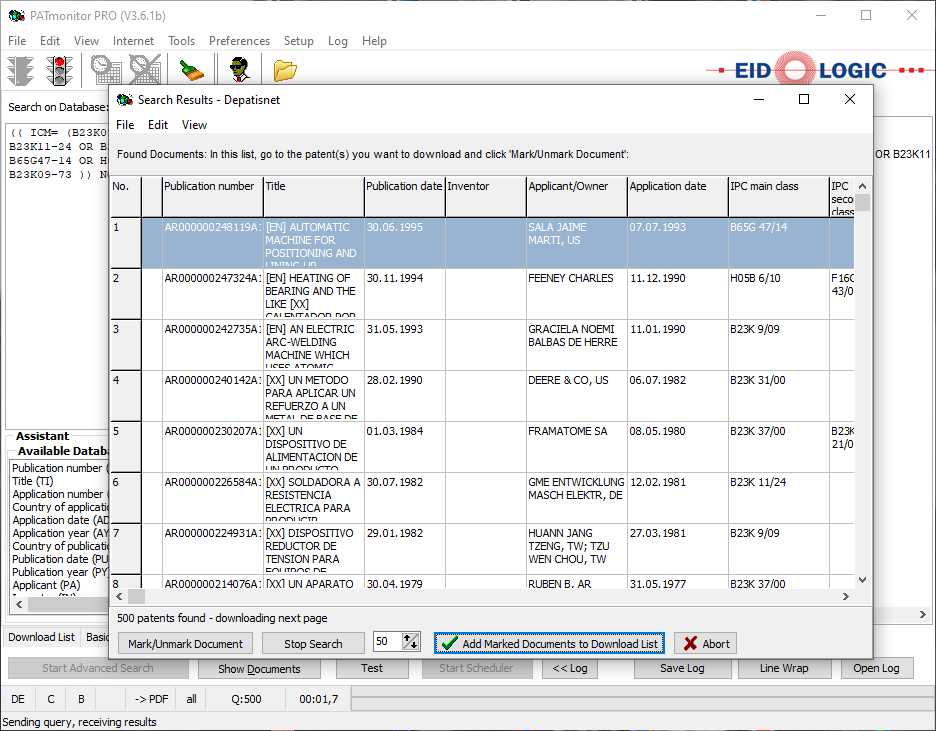The height and width of the screenshot is (731, 936).
Task: Click the Application date column header
Action: tap(678, 196)
